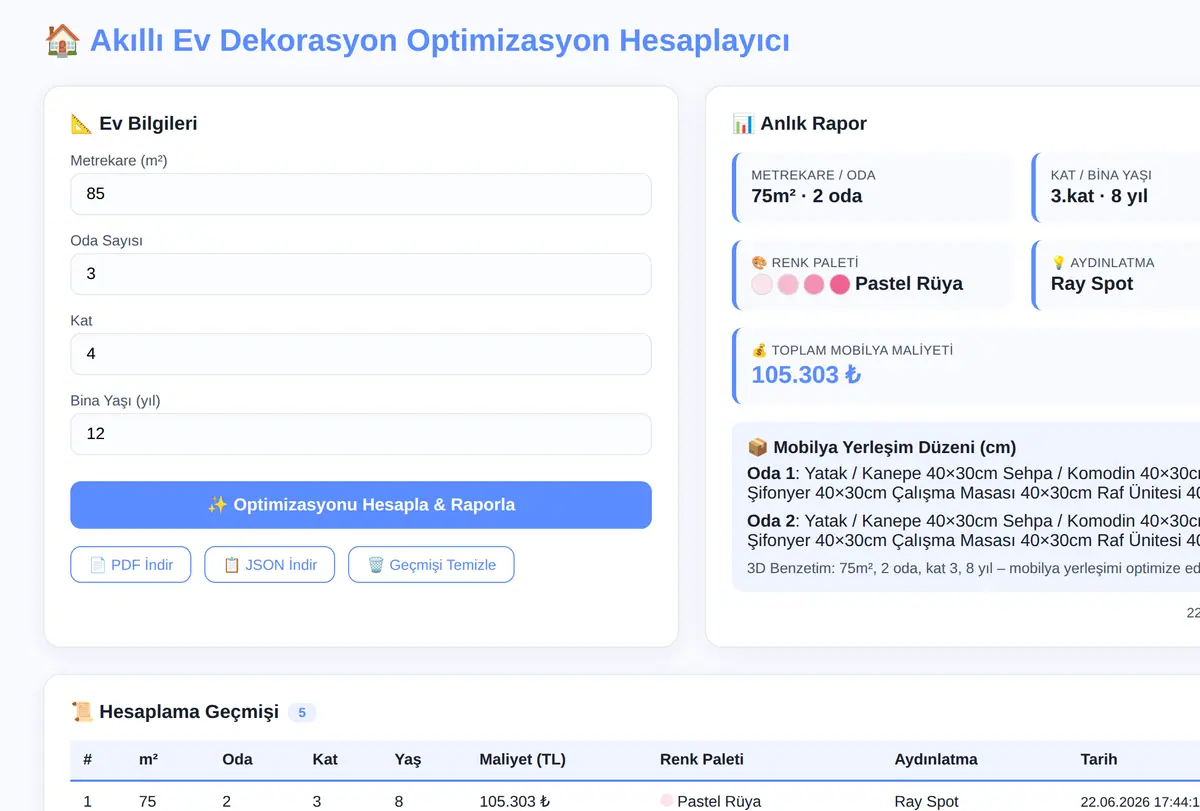The height and width of the screenshot is (811, 1200).
Task: Click the scroll icon beside Hesaplama Geçmişi
Action: point(81,712)
